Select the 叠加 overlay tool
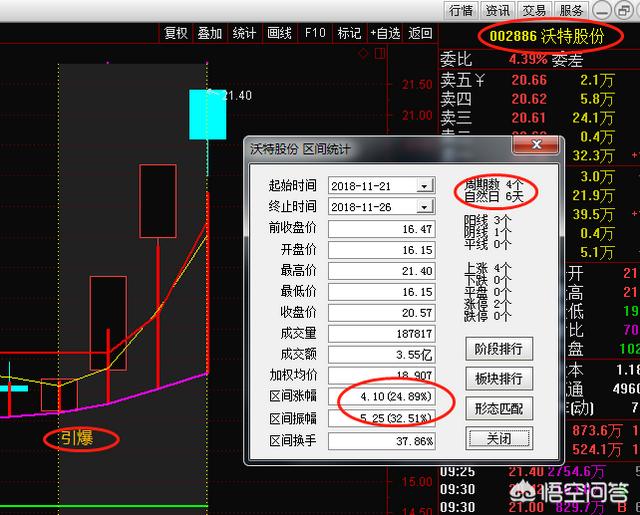Screen dimensions: 640x515 [x=210, y=33]
